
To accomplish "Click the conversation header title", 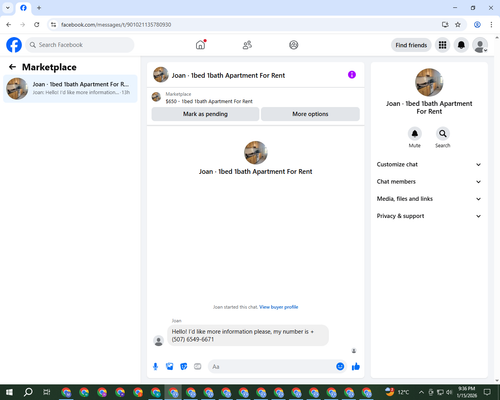I will coord(228,75).
